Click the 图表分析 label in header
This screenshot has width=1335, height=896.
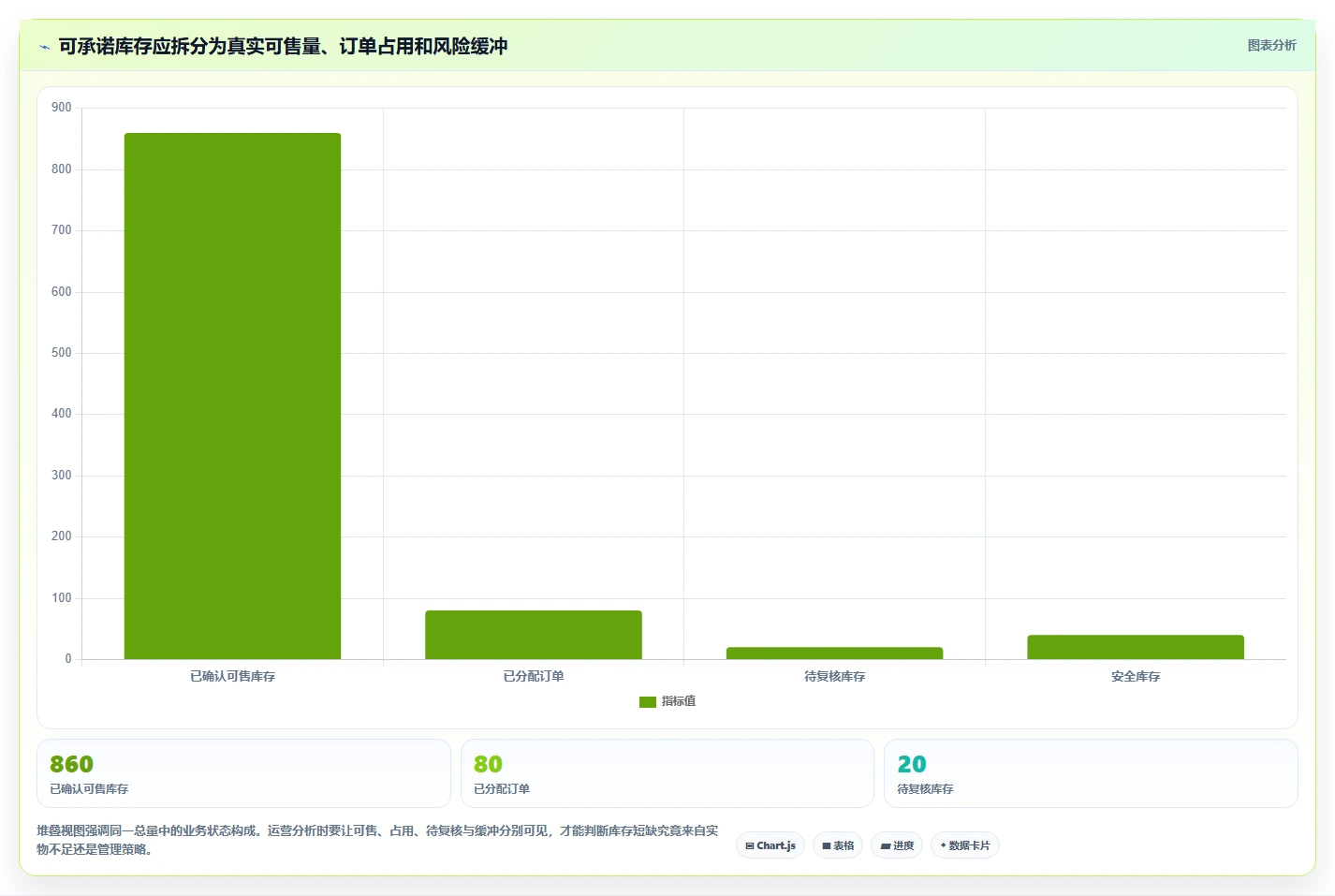[1271, 45]
